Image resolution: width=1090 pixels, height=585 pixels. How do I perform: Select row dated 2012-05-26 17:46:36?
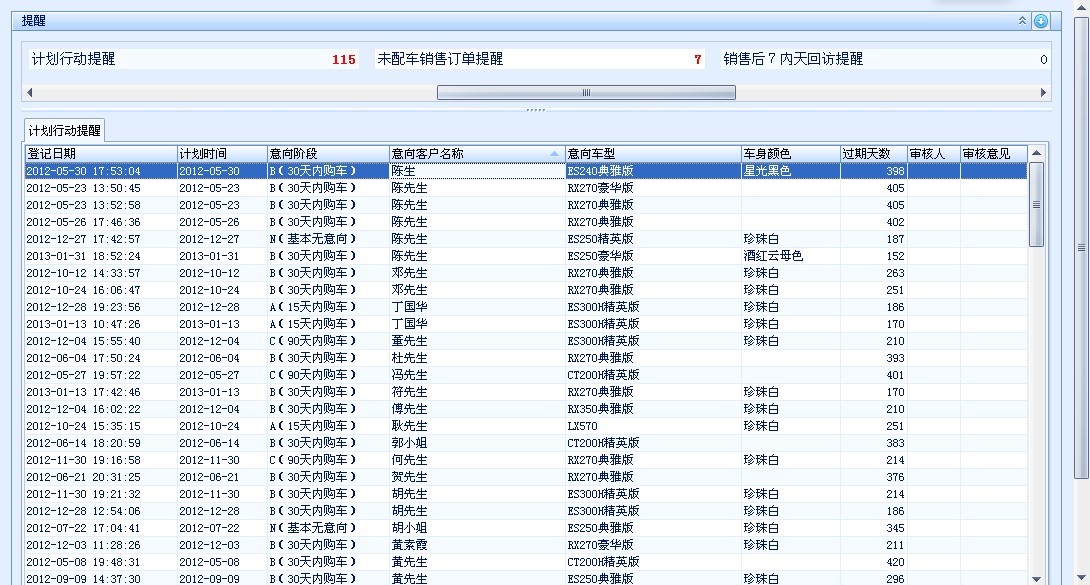[526, 222]
